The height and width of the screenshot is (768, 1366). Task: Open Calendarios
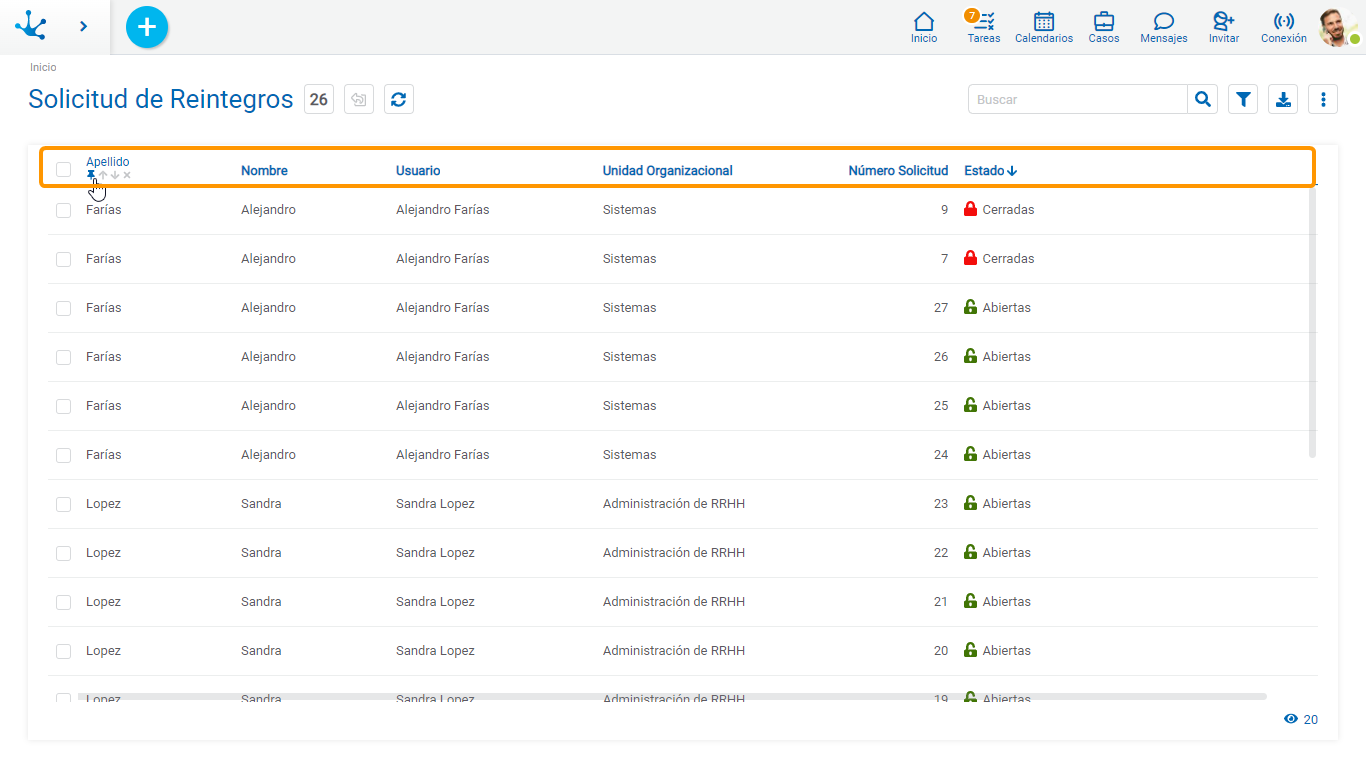coord(1044,27)
